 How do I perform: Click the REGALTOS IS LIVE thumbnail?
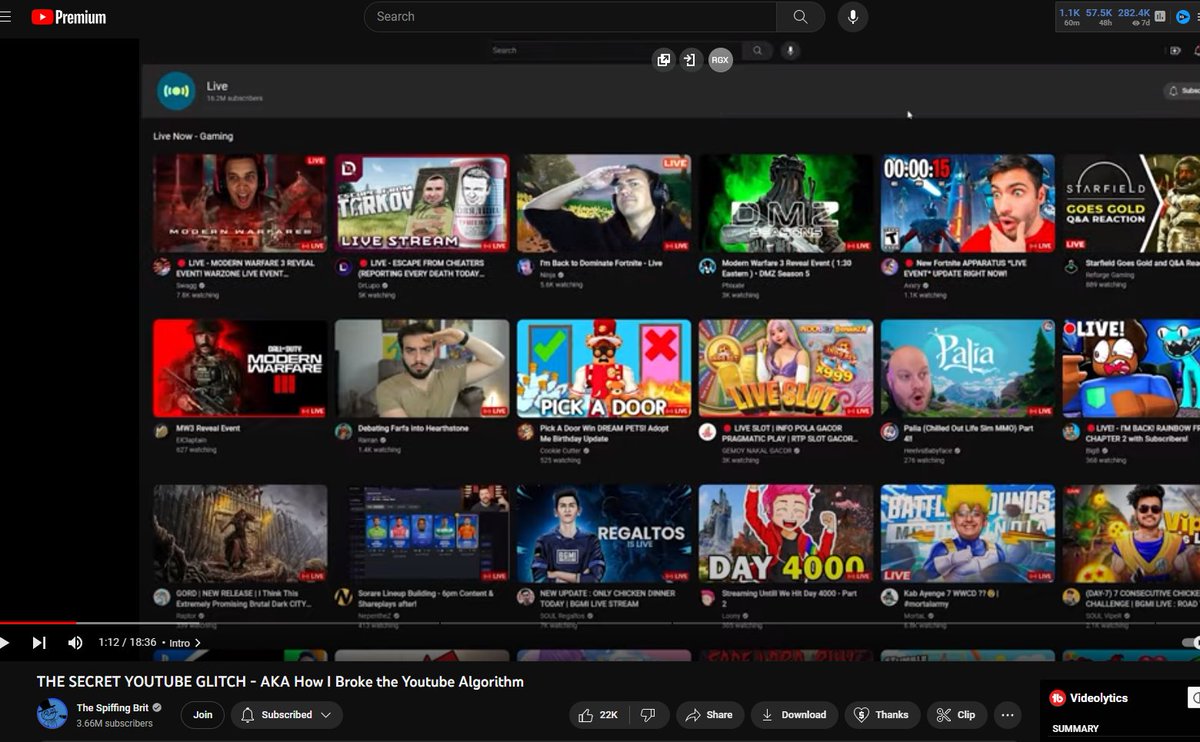(603, 533)
